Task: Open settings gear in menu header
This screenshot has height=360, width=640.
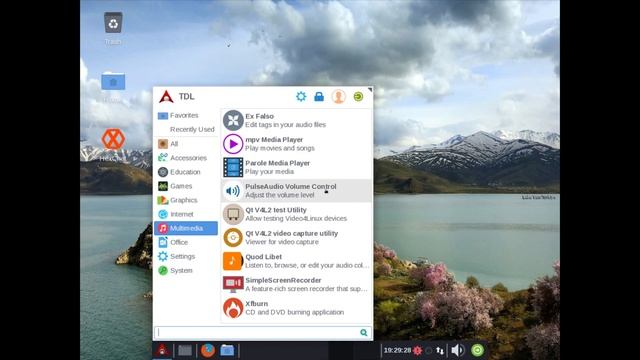Action: click(301, 96)
